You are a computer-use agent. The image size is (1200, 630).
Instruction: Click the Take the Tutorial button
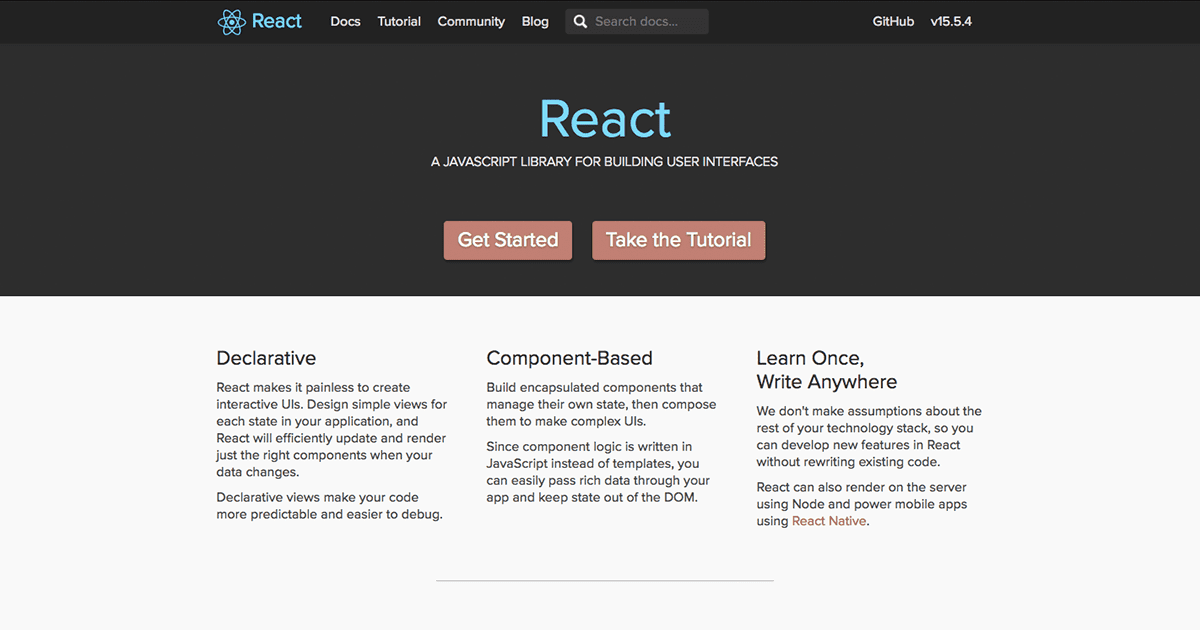click(679, 240)
